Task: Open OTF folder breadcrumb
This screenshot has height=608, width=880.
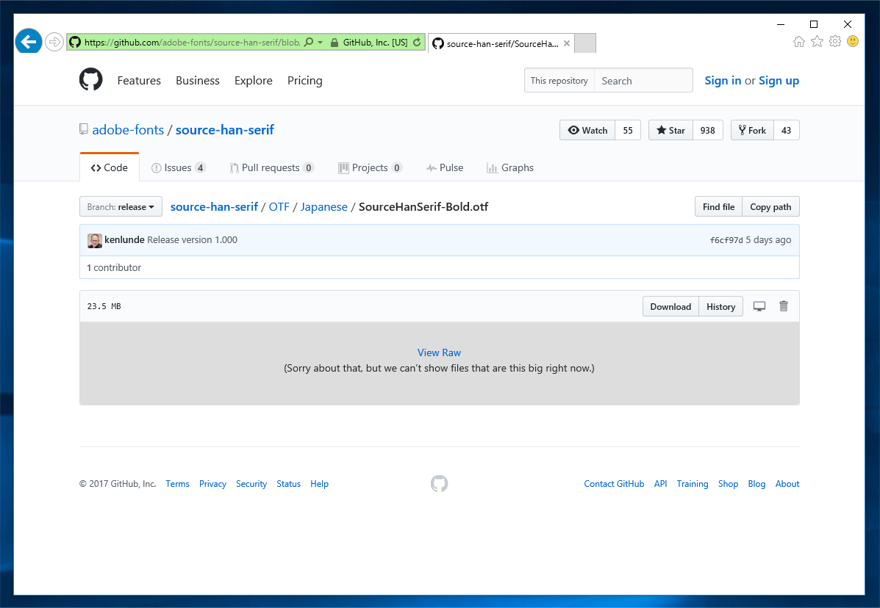Action: (x=279, y=207)
